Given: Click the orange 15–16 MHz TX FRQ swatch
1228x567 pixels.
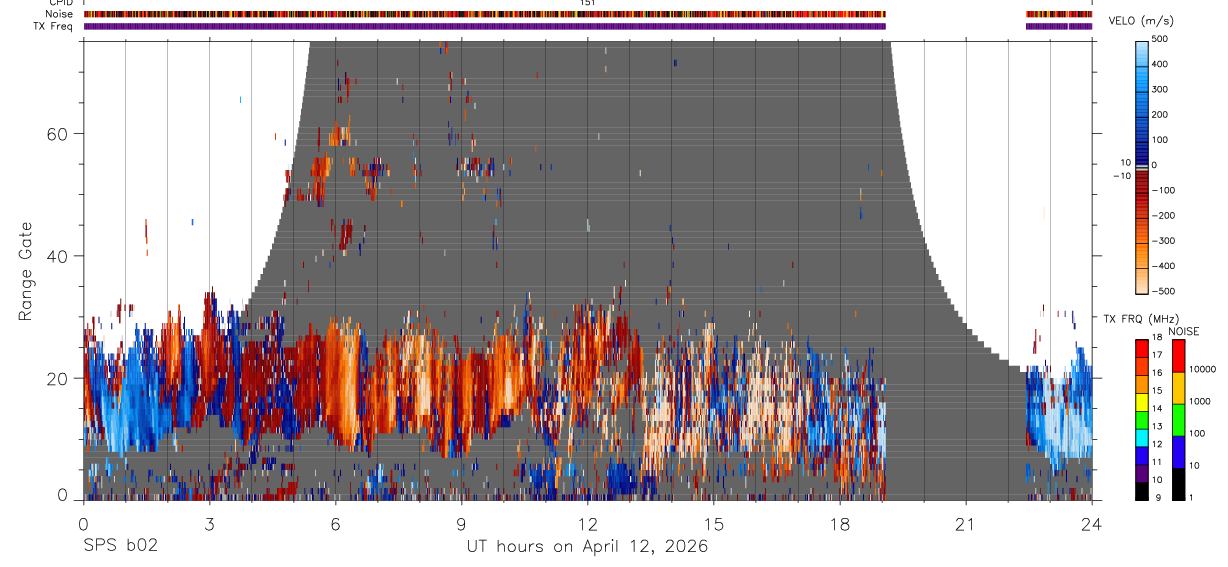Looking at the screenshot, I should [x=1142, y=384].
